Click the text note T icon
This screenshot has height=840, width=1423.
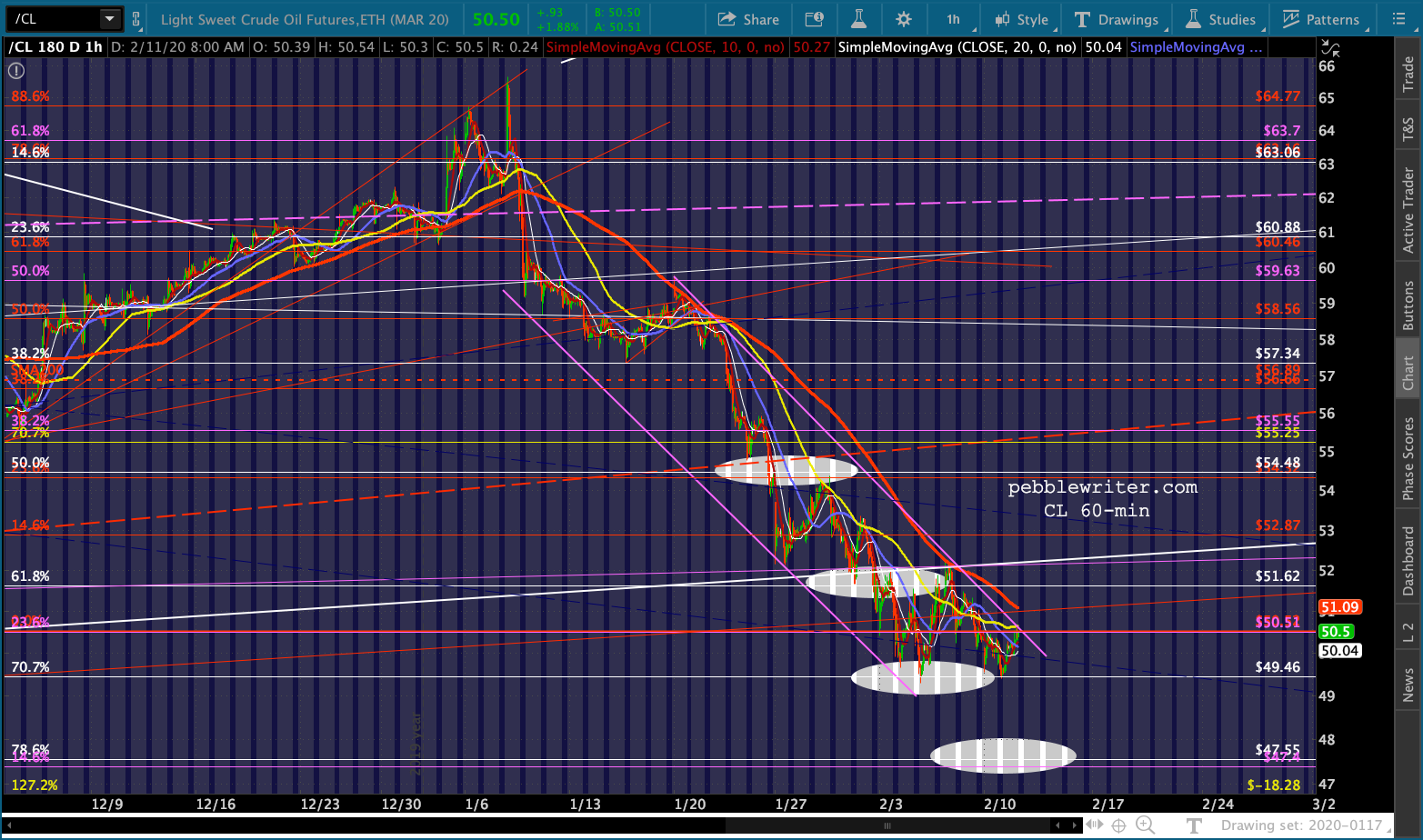coord(1194,825)
